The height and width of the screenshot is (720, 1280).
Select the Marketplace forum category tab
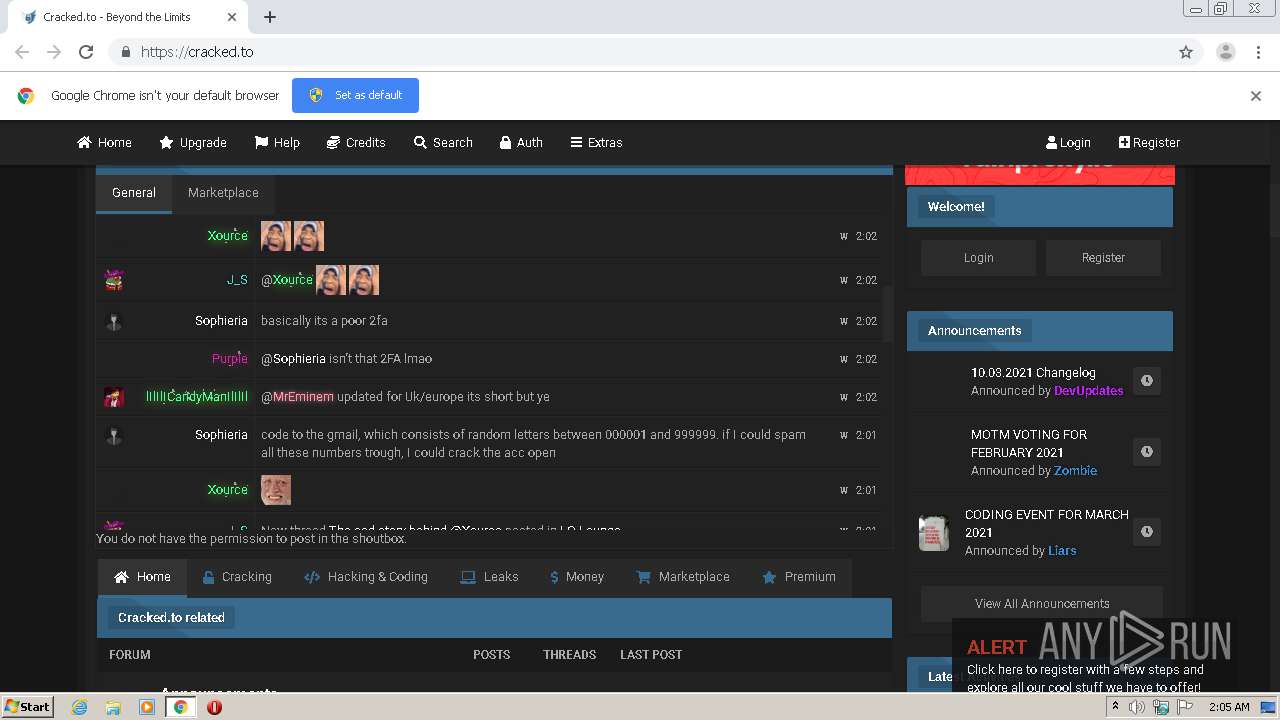point(683,577)
